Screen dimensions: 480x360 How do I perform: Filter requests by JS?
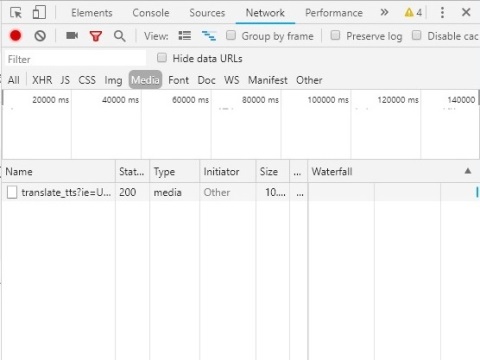point(65,80)
